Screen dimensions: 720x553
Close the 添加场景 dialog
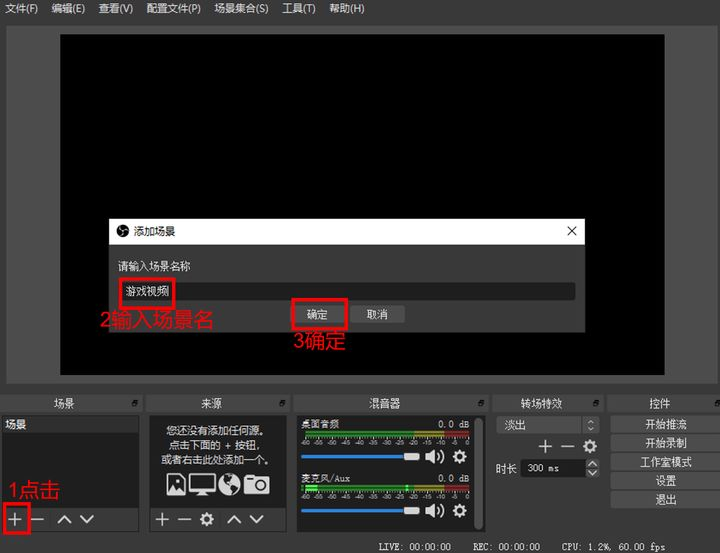pos(572,231)
